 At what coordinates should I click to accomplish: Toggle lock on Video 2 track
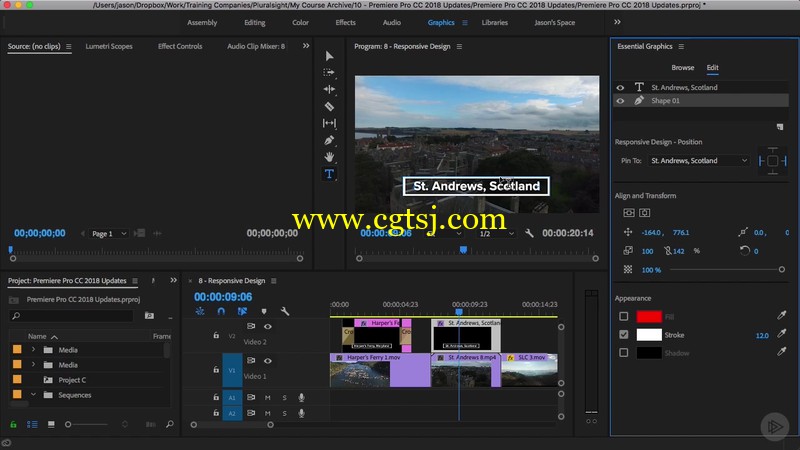coord(216,335)
